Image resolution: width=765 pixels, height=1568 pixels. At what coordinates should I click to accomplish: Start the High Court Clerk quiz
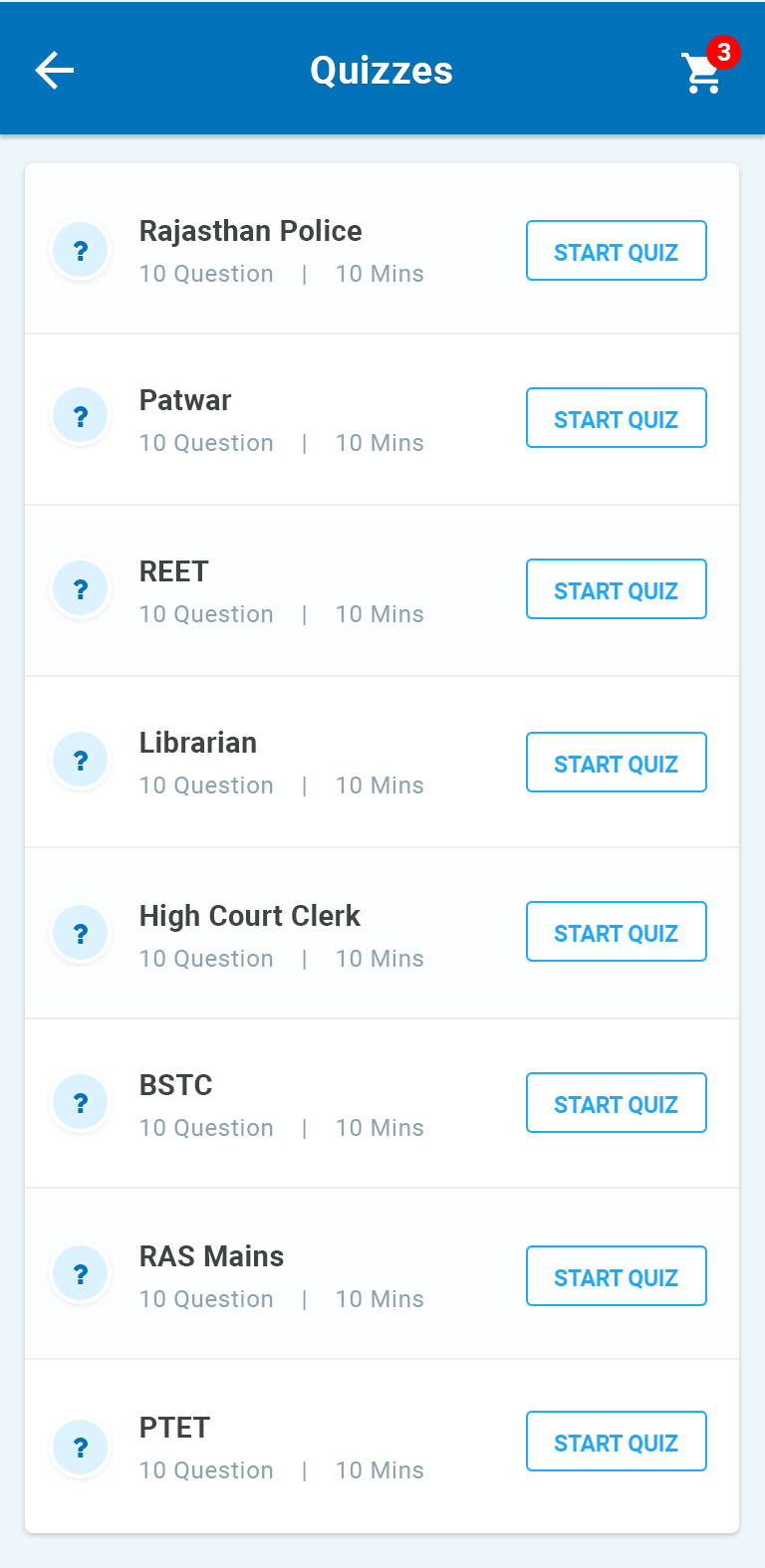click(616, 933)
